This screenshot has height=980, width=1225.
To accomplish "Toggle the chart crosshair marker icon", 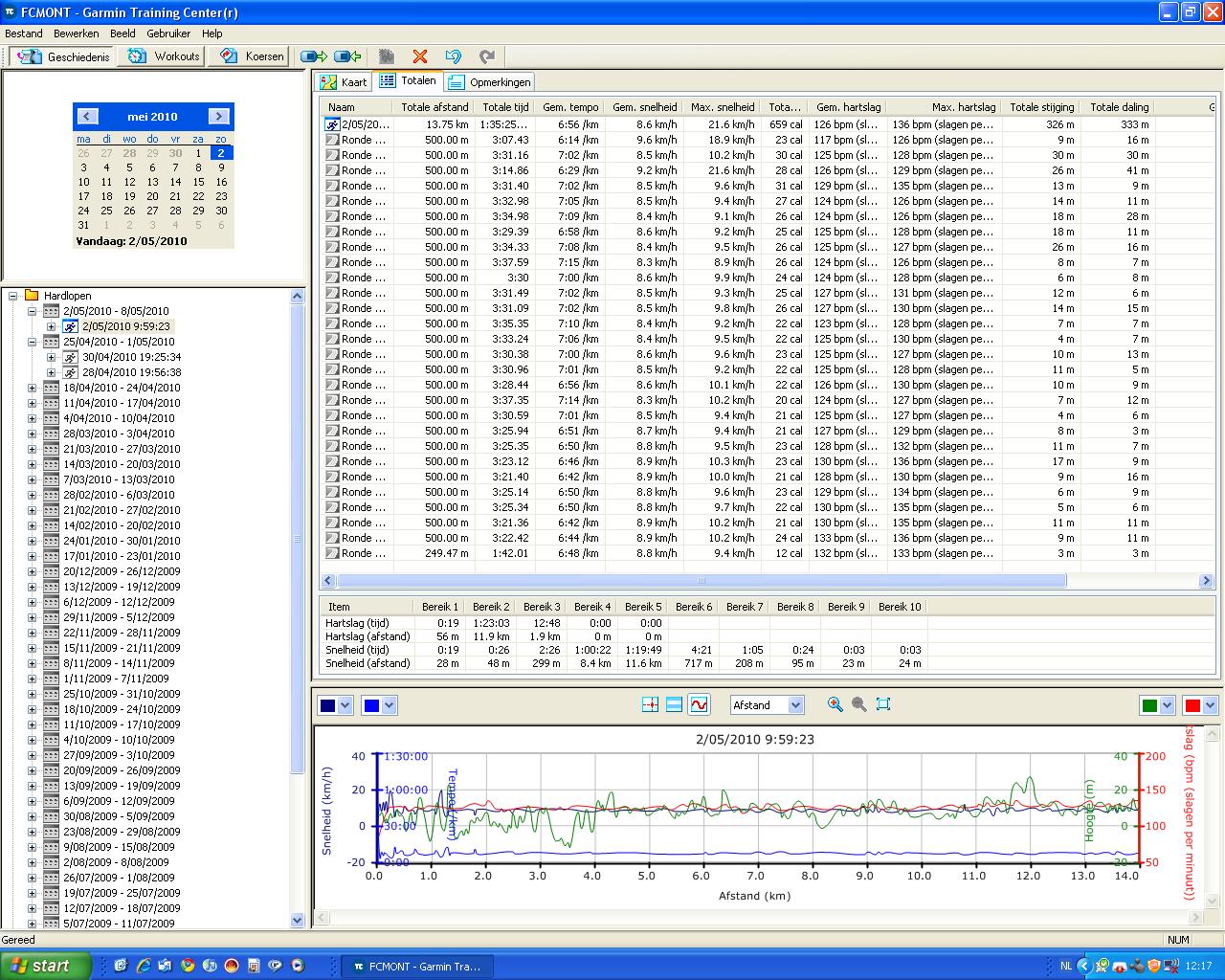I will [651, 704].
